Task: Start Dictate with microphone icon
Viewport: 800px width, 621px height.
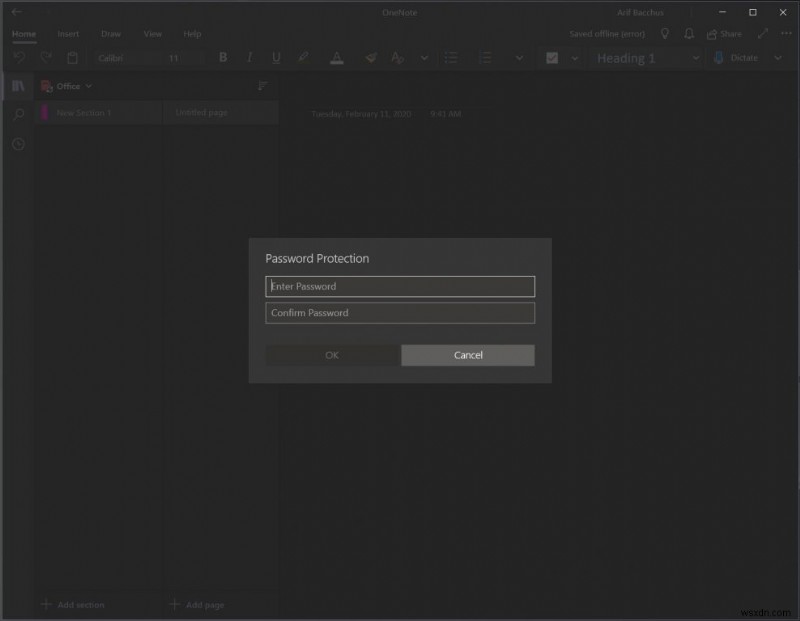Action: pos(719,58)
